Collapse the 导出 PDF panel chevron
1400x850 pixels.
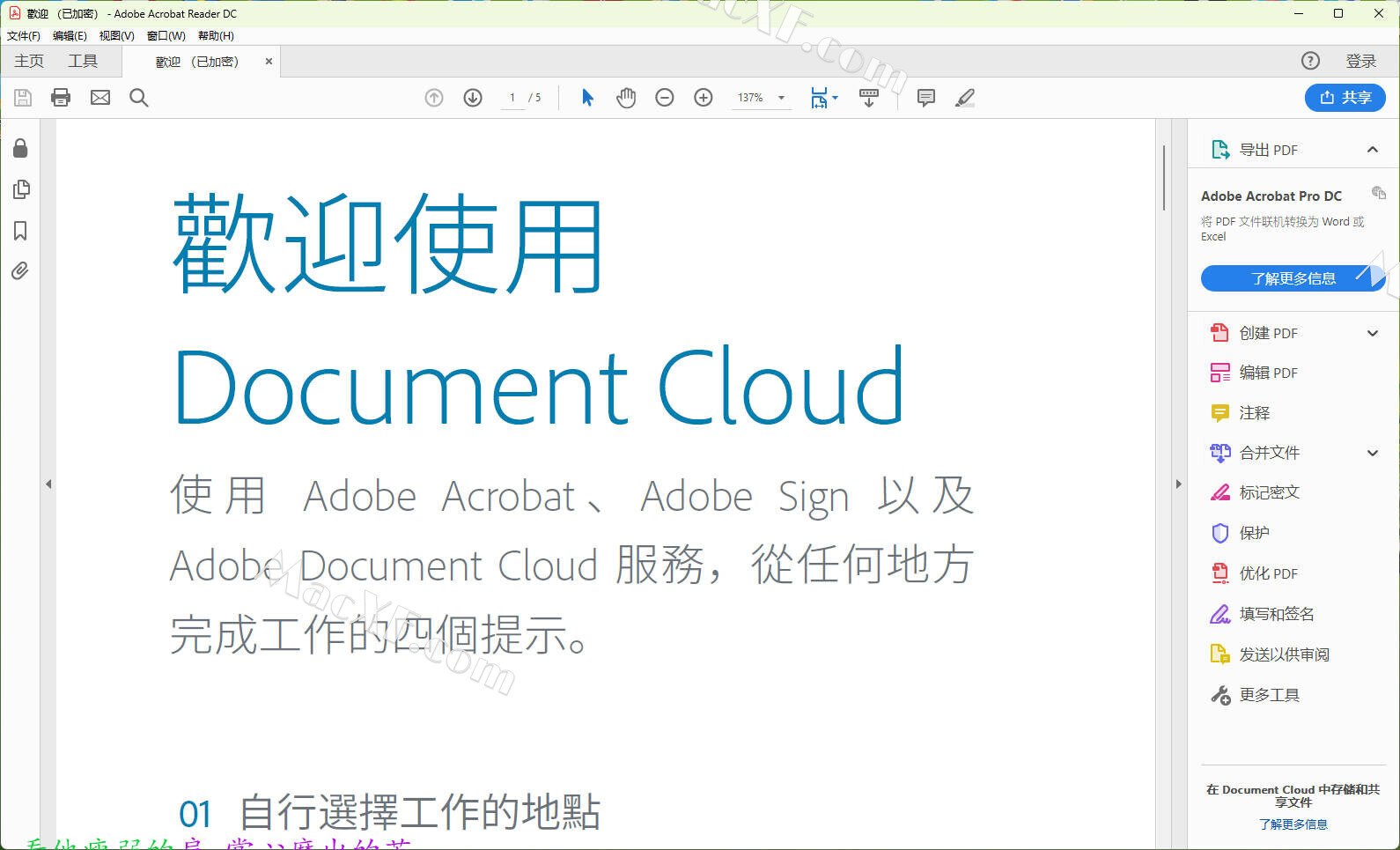tap(1373, 150)
